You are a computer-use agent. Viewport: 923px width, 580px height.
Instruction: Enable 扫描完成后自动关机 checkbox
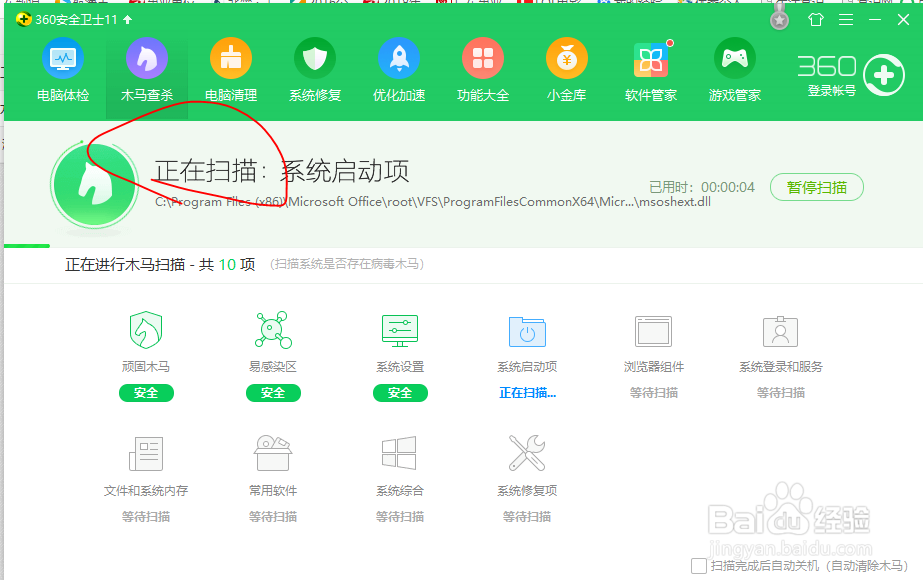click(x=699, y=566)
